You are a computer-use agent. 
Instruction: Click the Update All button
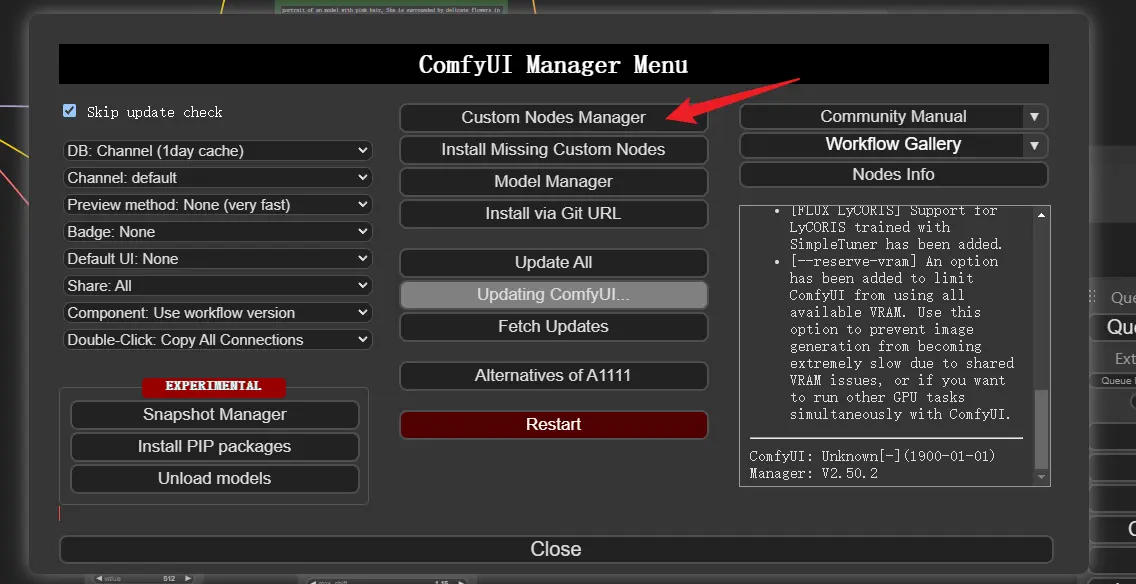click(554, 262)
